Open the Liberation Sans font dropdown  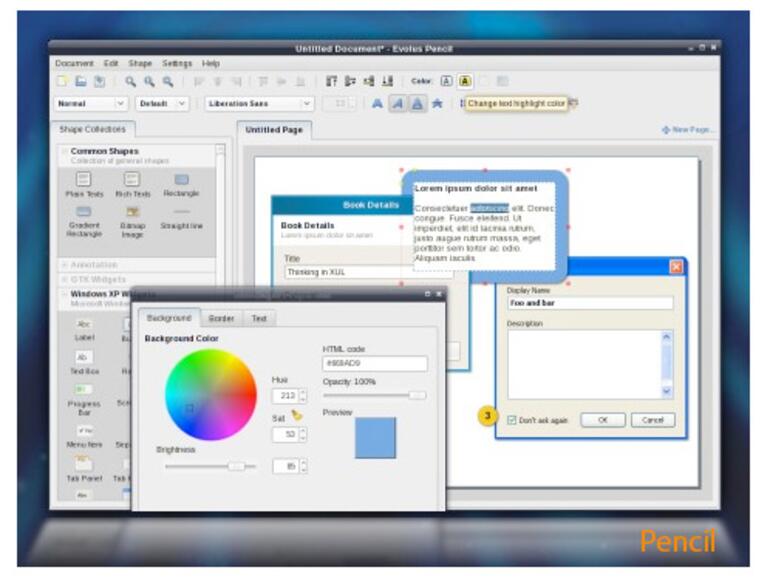[259, 104]
